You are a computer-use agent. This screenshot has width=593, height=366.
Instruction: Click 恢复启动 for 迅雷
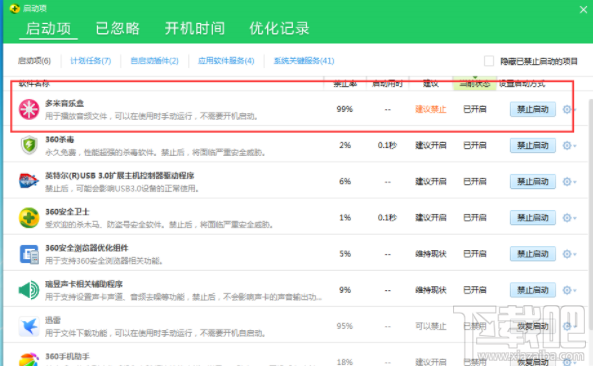pyautogui.click(x=532, y=326)
